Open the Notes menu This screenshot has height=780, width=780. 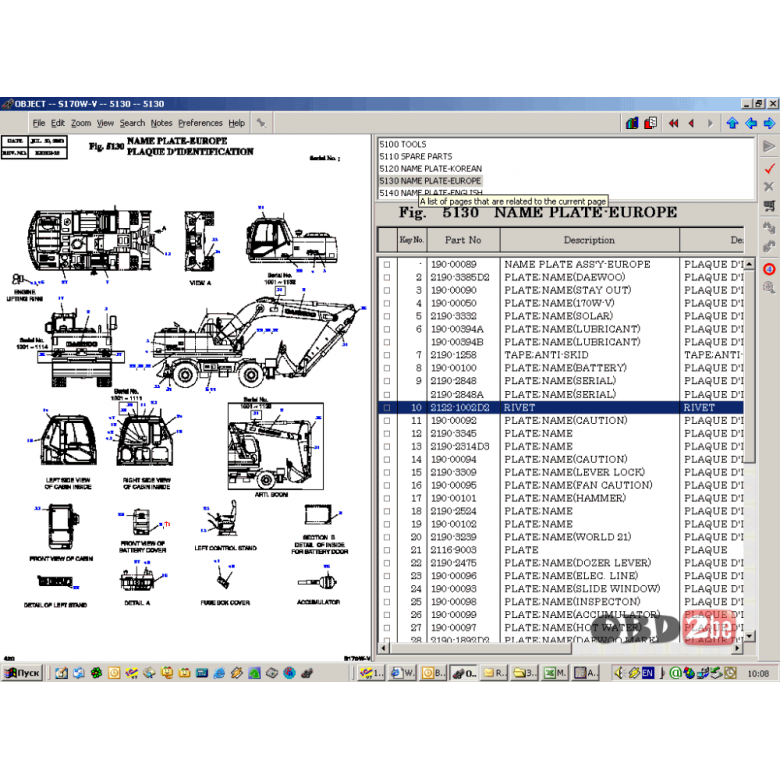(x=161, y=123)
